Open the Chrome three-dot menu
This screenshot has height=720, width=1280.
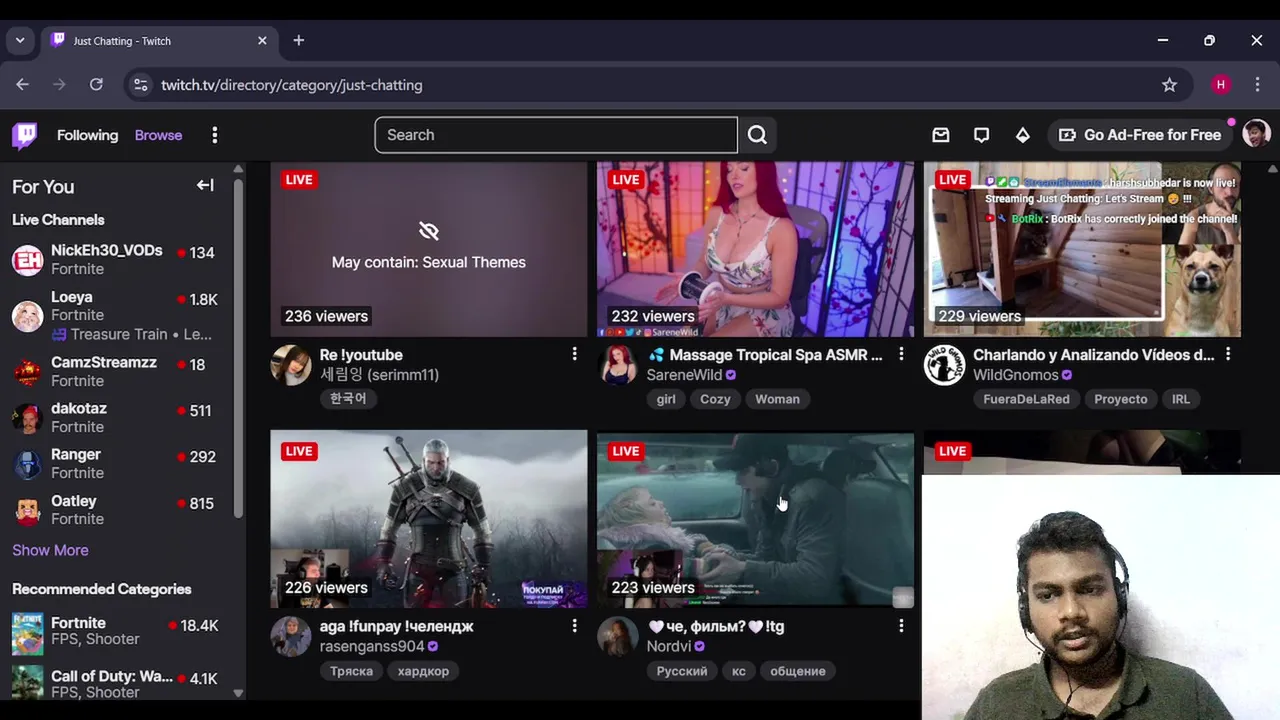(1257, 85)
